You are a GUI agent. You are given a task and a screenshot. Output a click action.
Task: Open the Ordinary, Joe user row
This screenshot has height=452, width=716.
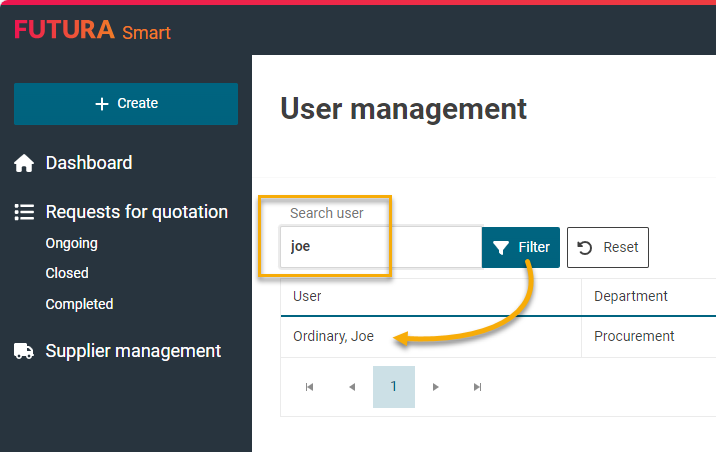(333, 336)
